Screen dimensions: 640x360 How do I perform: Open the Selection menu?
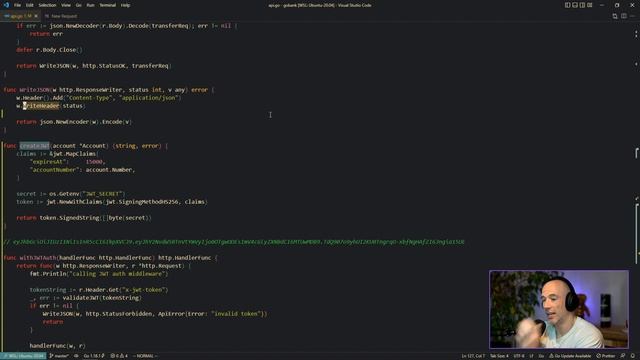tap(47, 5)
